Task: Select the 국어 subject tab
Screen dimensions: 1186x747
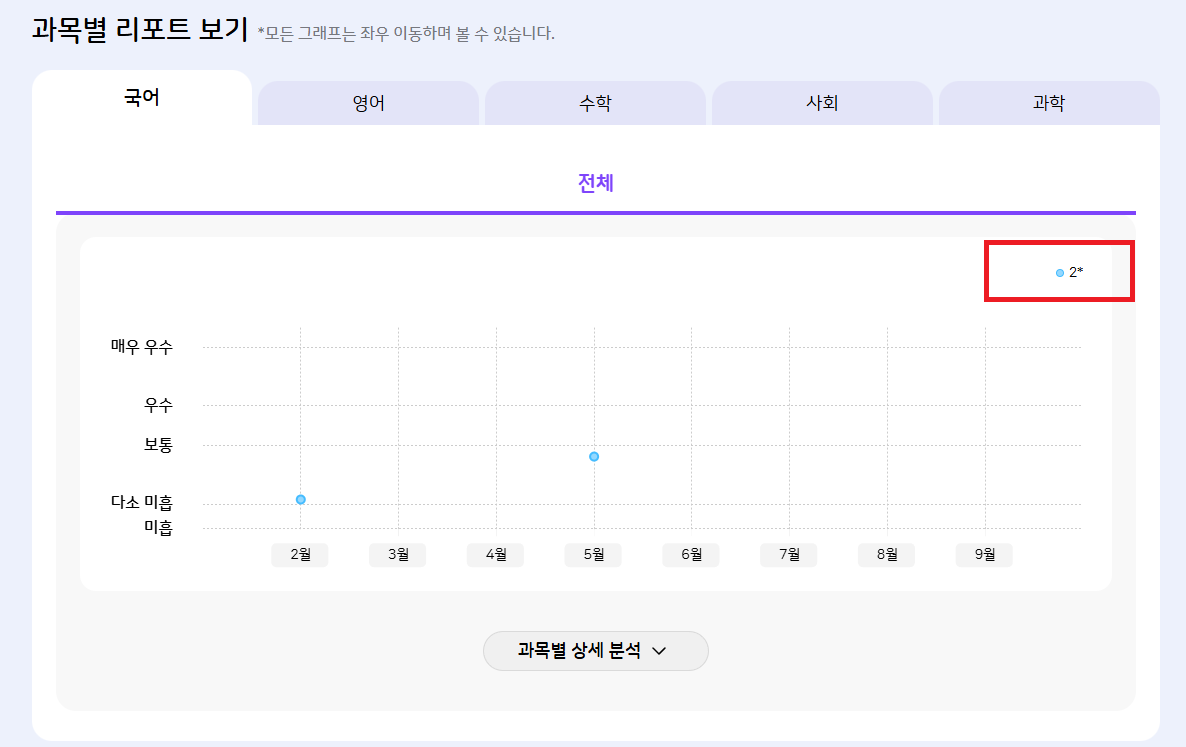Action: 142,98
